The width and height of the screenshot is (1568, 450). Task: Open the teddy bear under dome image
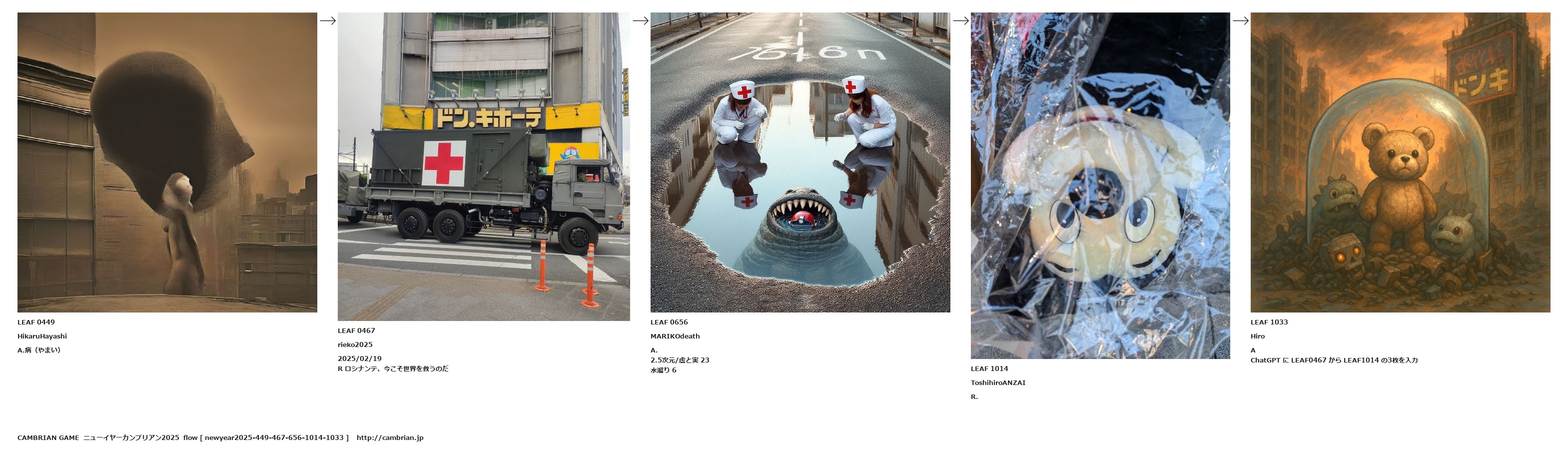click(x=1401, y=162)
